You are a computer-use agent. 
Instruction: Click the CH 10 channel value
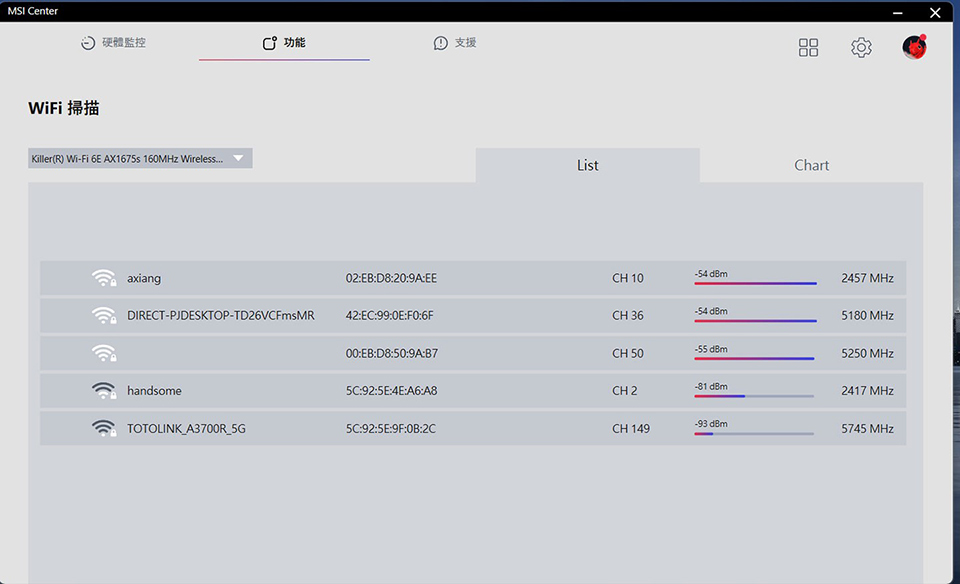[628, 278]
